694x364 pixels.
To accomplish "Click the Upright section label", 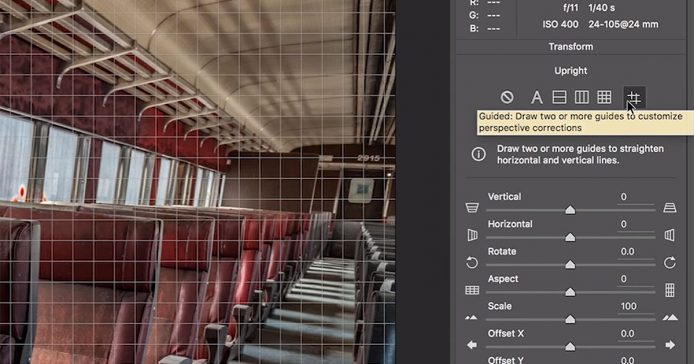I will (x=571, y=70).
